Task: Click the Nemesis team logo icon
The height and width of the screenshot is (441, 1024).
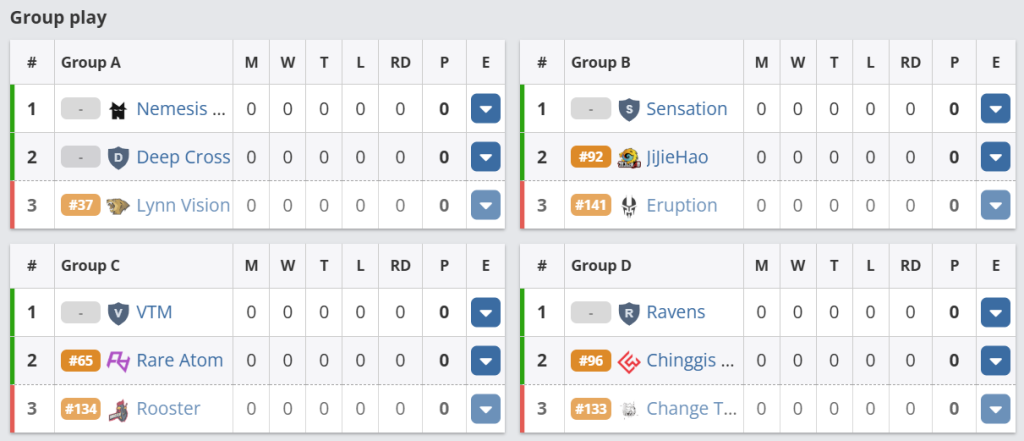Action: (x=118, y=109)
